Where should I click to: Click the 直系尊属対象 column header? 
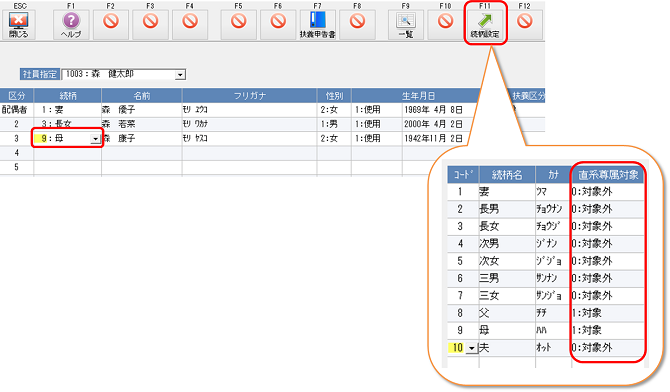(608, 175)
